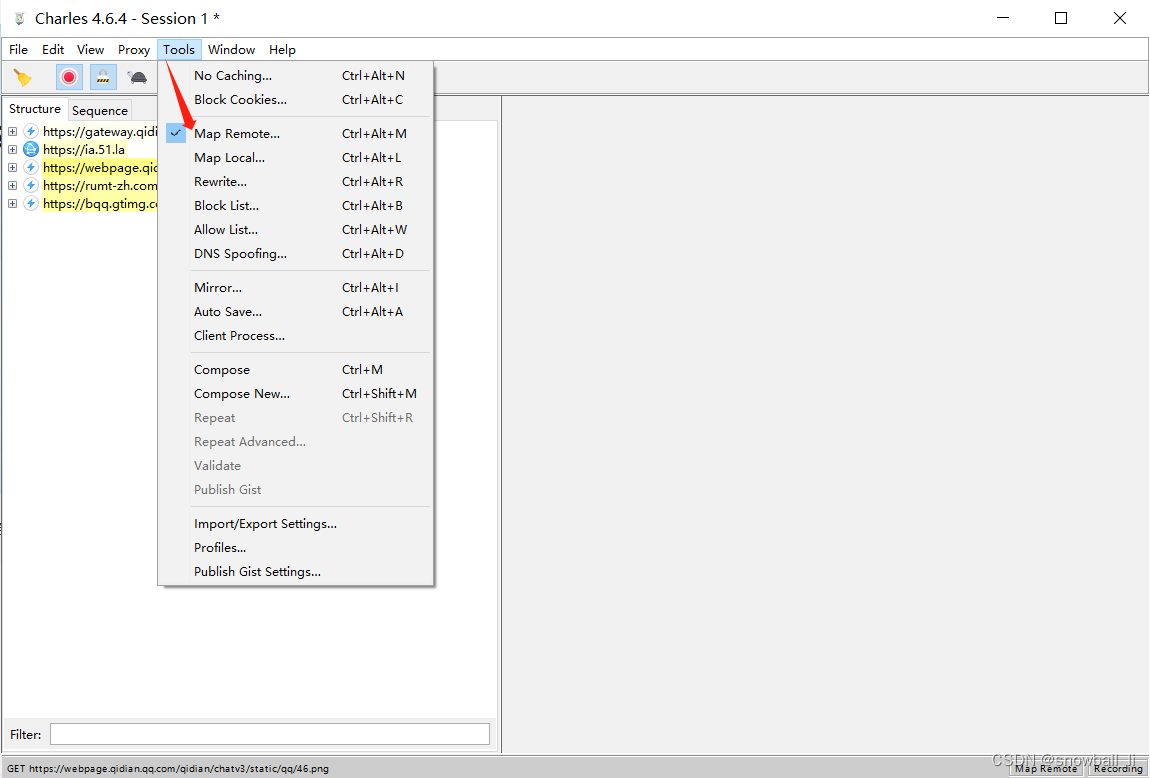Image resolution: width=1150 pixels, height=778 pixels.
Task: Choose Block Cookies... menu entry
Action: point(296,100)
